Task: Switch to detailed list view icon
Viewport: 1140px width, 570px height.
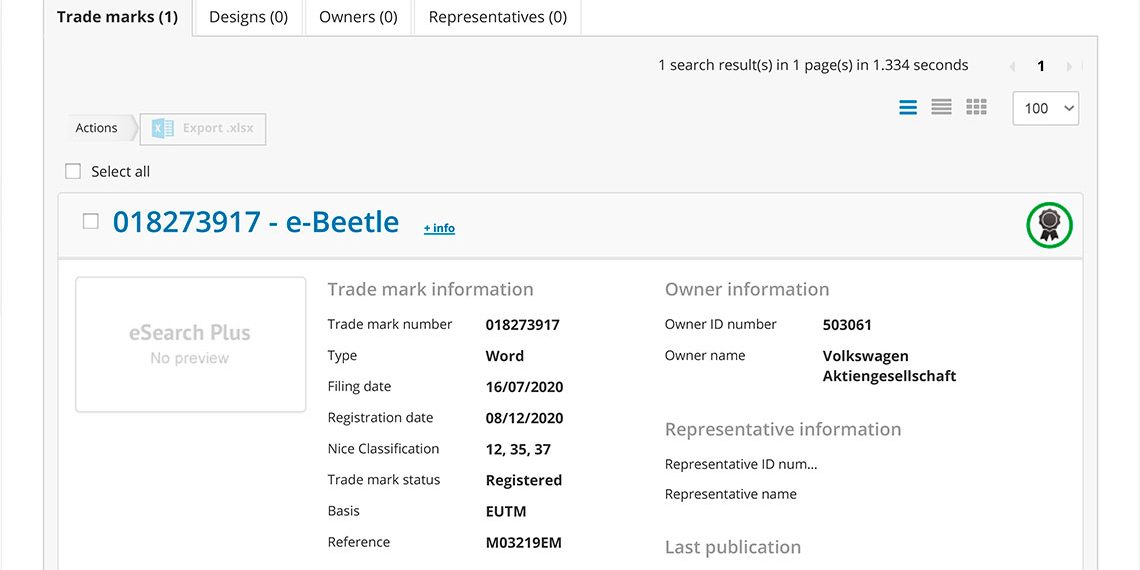Action: pos(908,107)
